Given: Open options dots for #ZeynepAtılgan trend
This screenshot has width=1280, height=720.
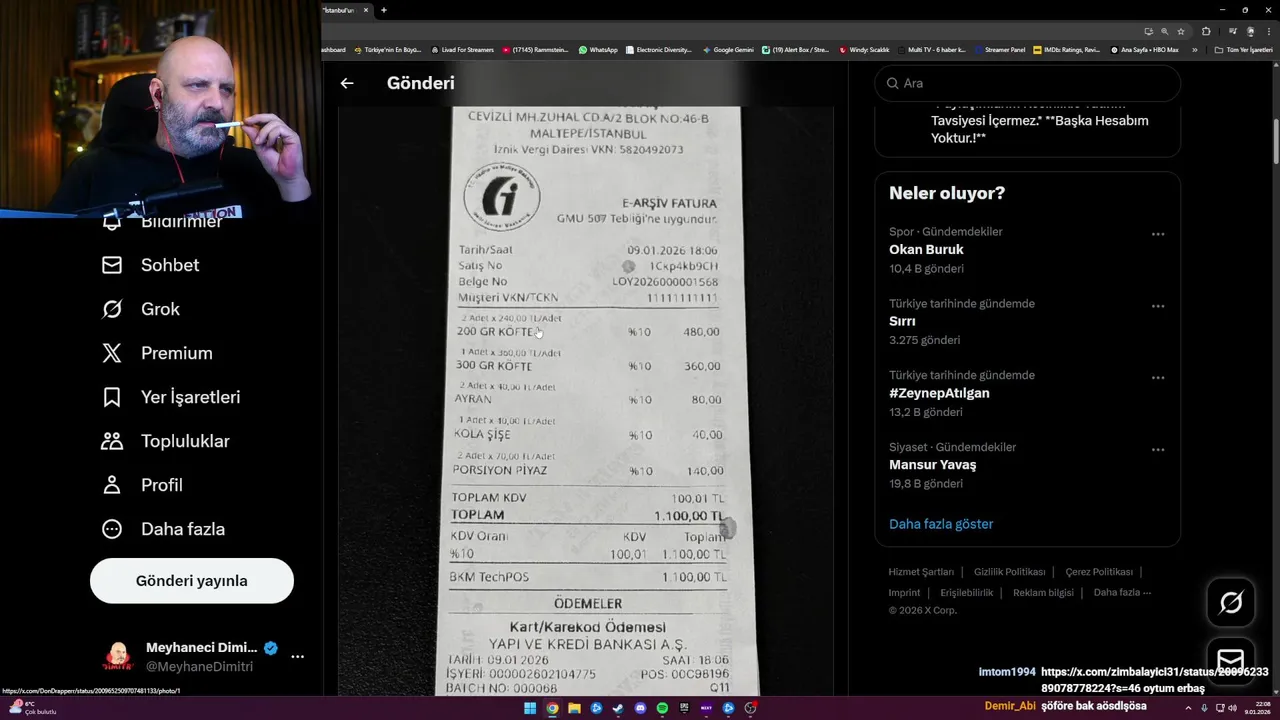Looking at the screenshot, I should (1157, 378).
